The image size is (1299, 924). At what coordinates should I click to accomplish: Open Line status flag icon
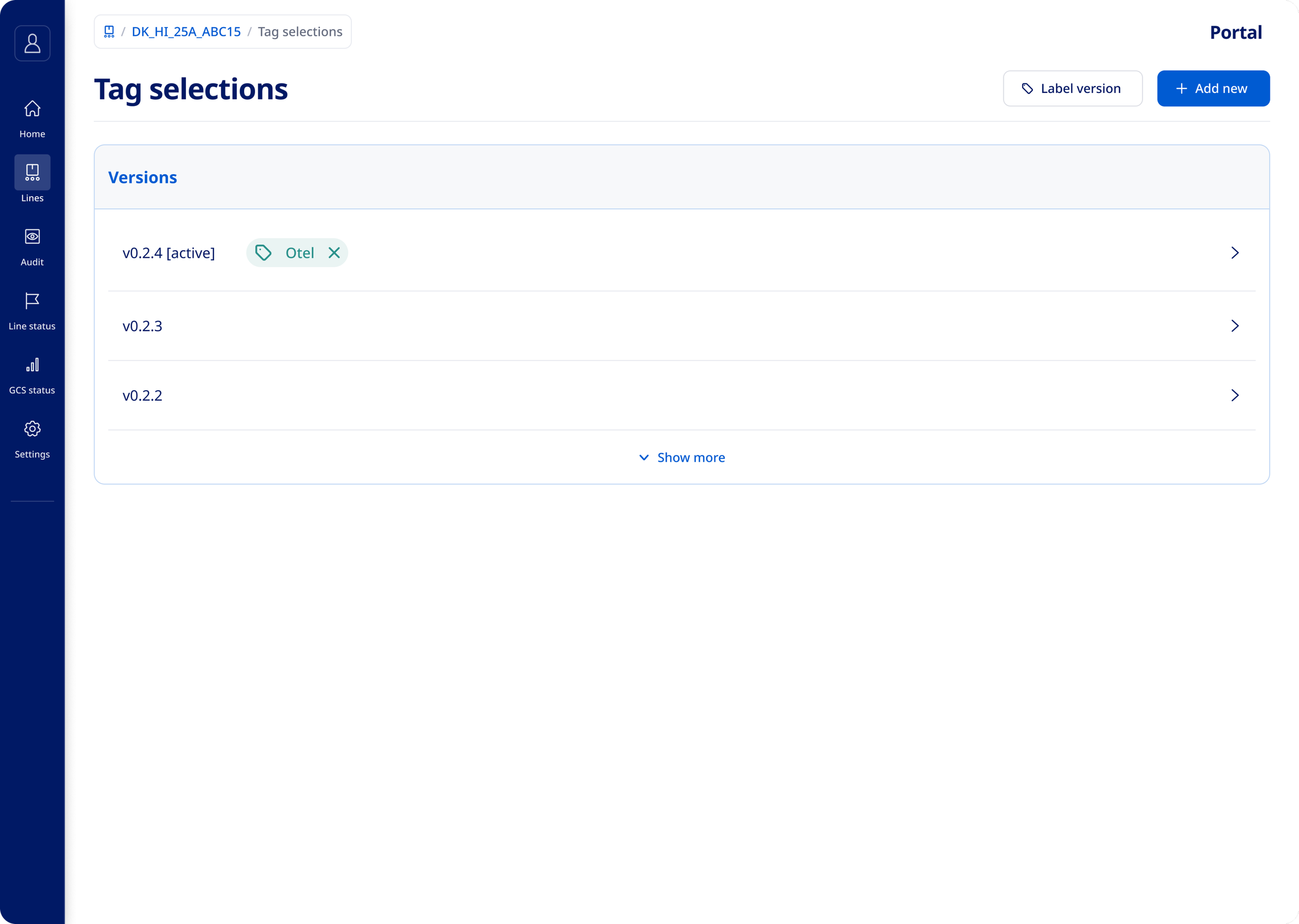(32, 300)
